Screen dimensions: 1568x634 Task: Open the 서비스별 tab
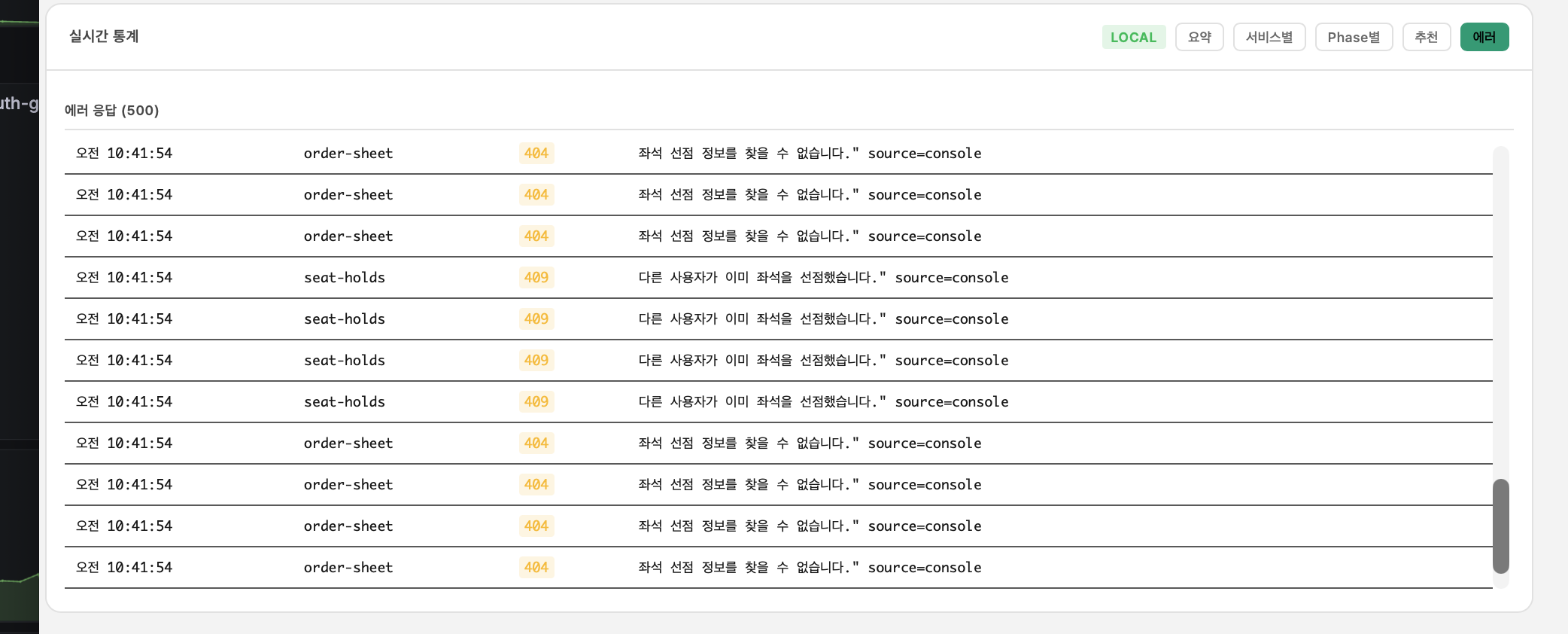click(1269, 37)
